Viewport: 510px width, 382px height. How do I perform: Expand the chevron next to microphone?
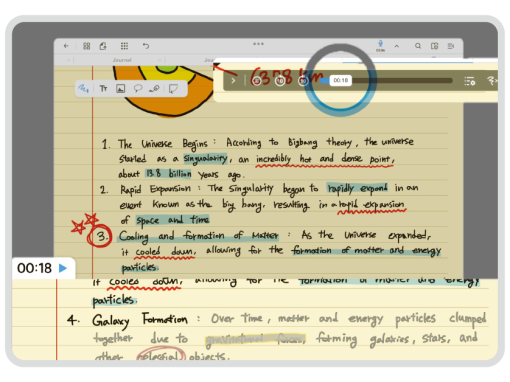397,46
